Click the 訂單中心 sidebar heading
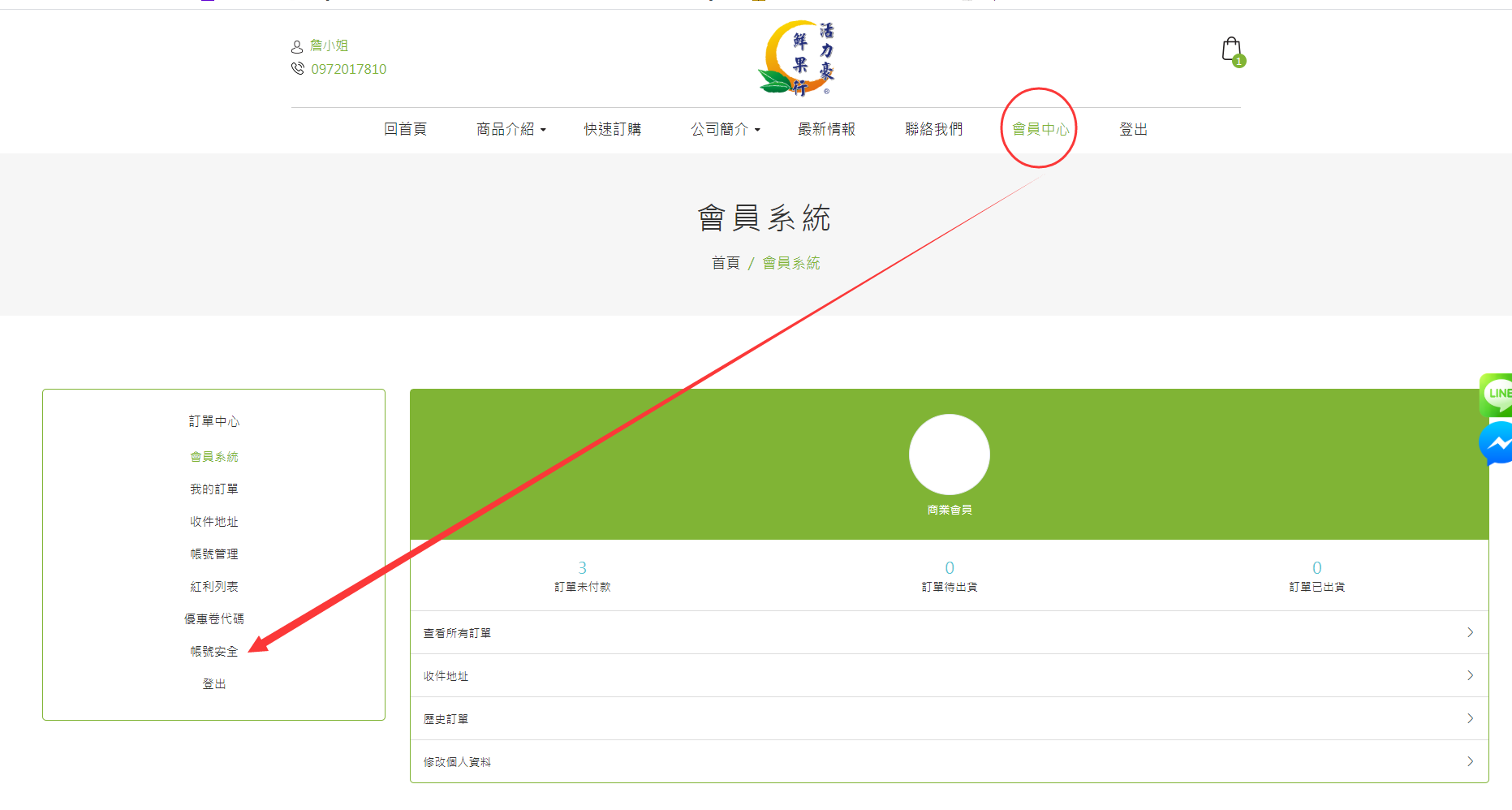 click(x=214, y=421)
